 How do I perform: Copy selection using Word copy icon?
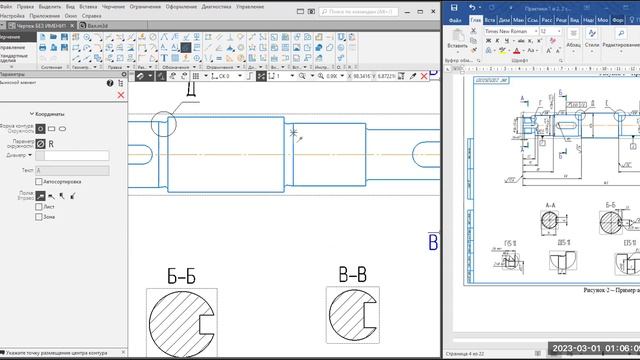point(473,41)
